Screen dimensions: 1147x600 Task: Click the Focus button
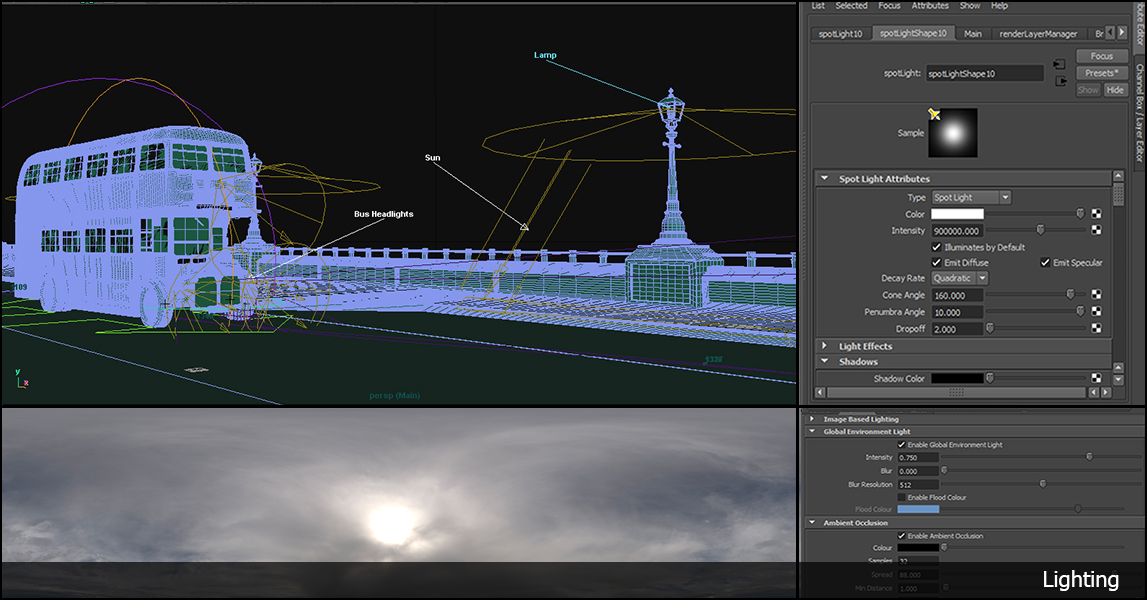tap(1101, 56)
